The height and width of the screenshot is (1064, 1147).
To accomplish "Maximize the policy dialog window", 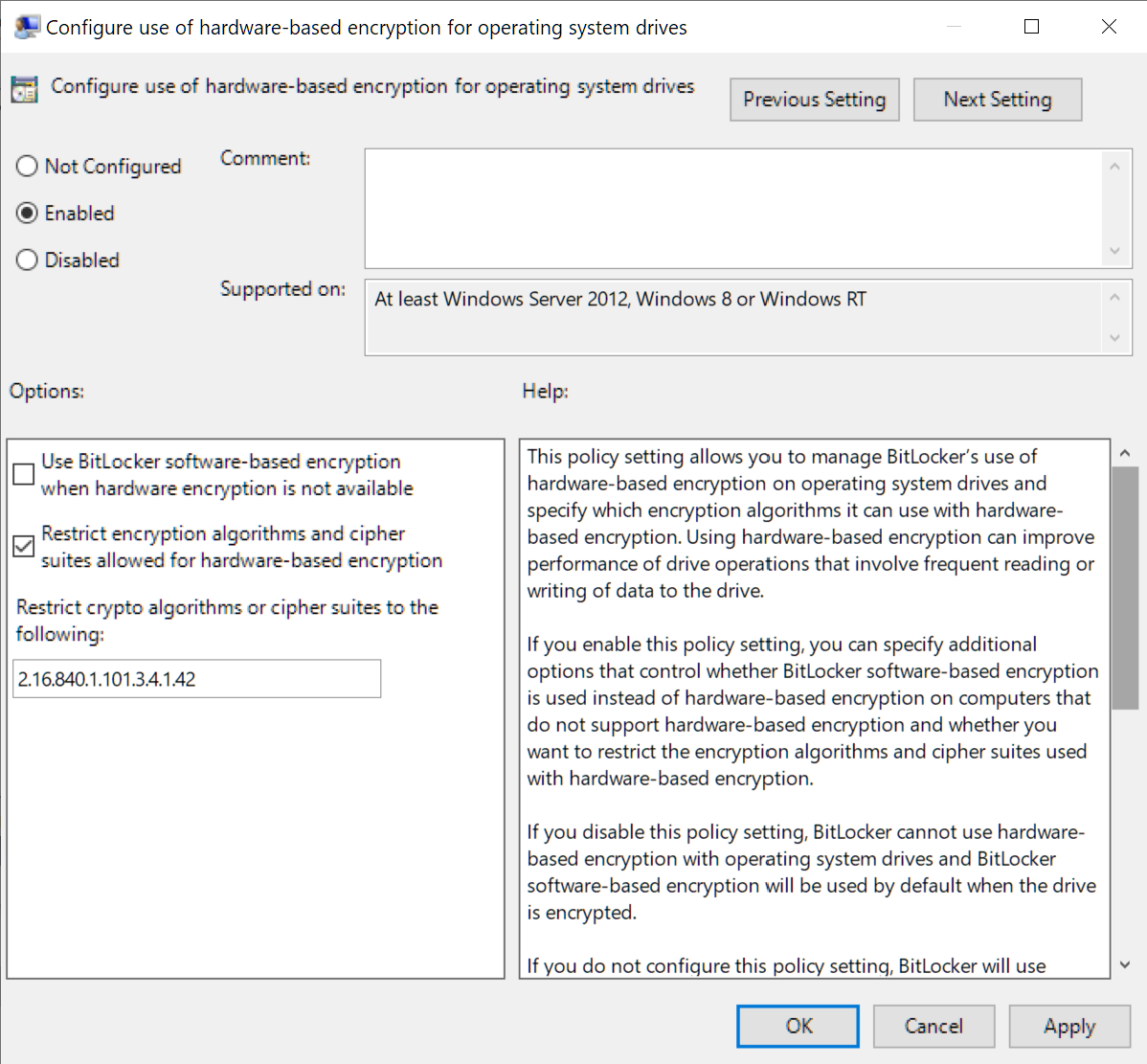I will [x=1031, y=27].
